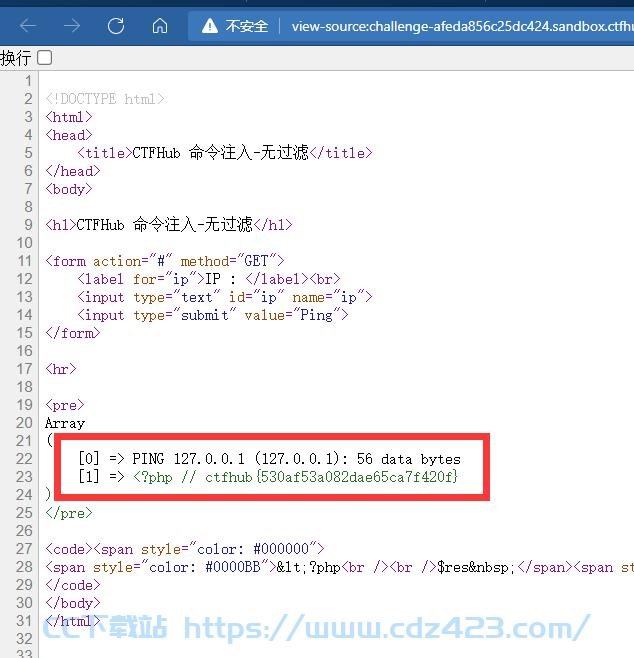Screen dimensions: 634x658
Task: Go back using the browser back arrow
Action: (x=28, y=26)
